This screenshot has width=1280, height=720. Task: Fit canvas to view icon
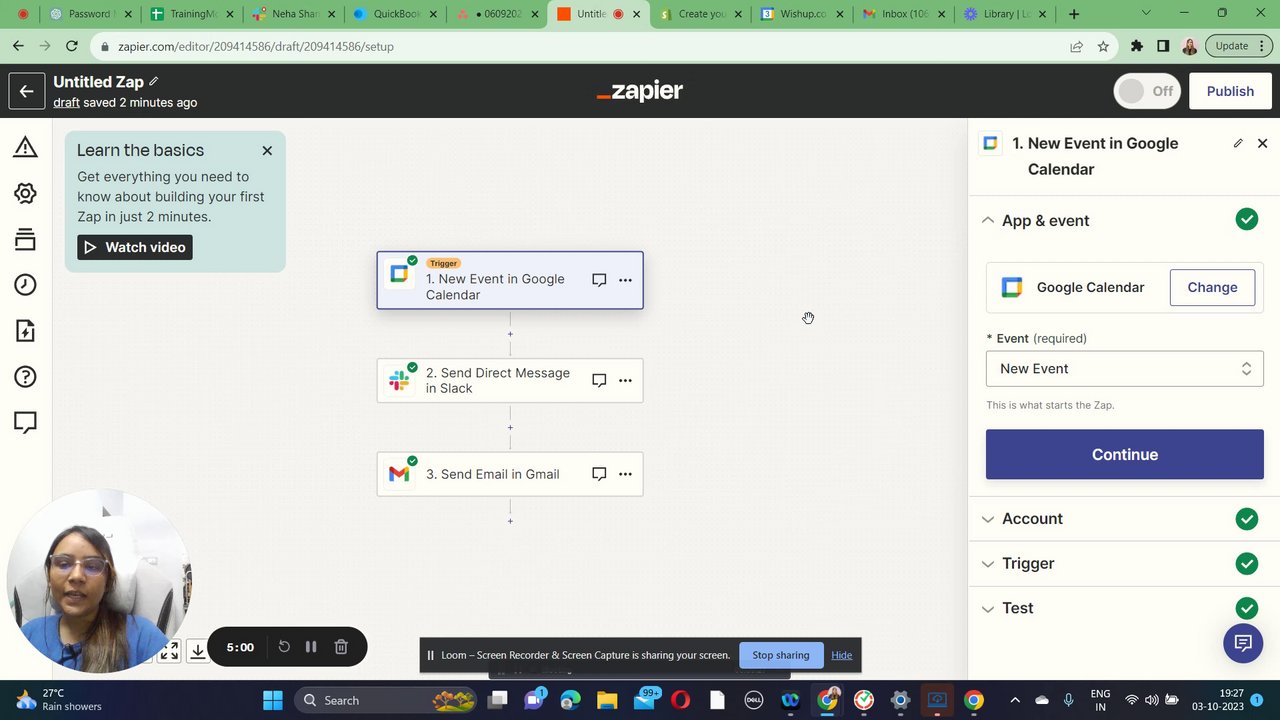169,652
